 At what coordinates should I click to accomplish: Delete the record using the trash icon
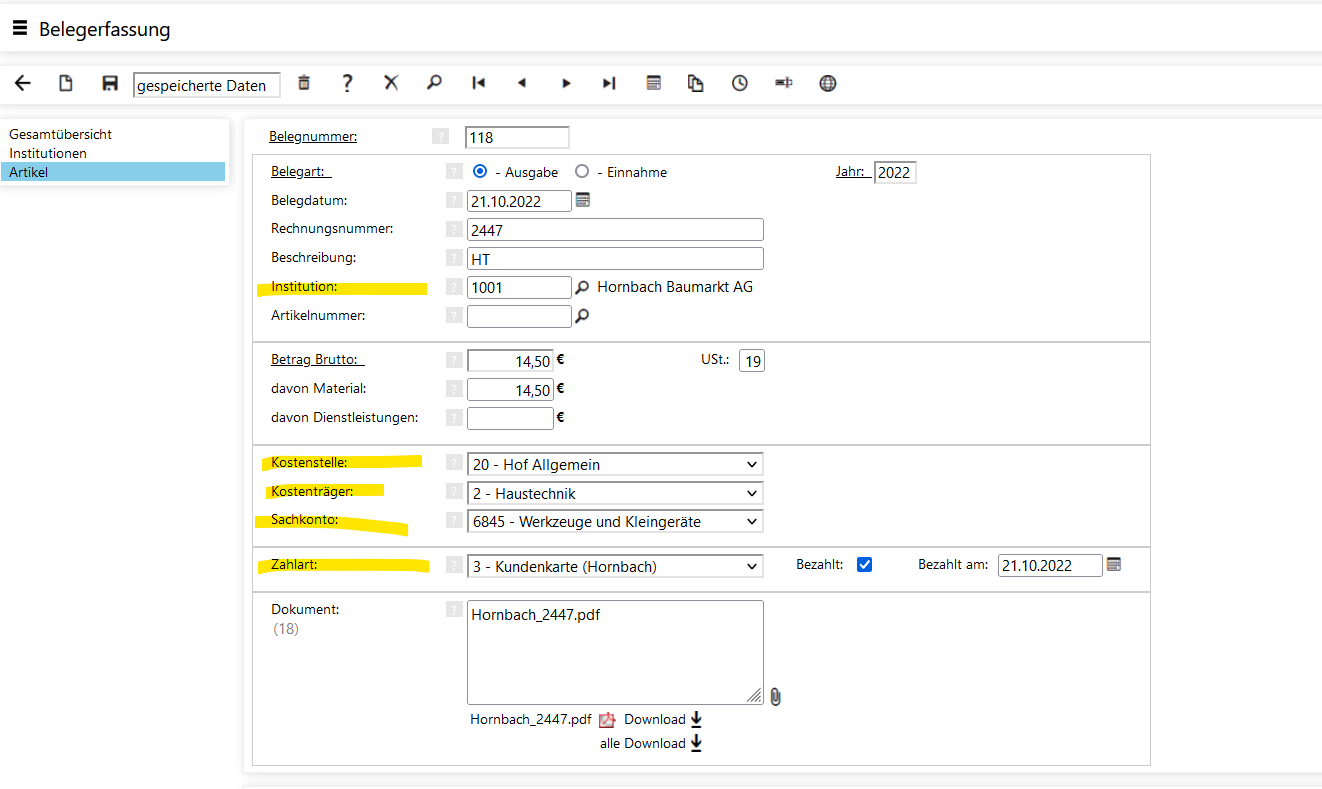pos(304,84)
